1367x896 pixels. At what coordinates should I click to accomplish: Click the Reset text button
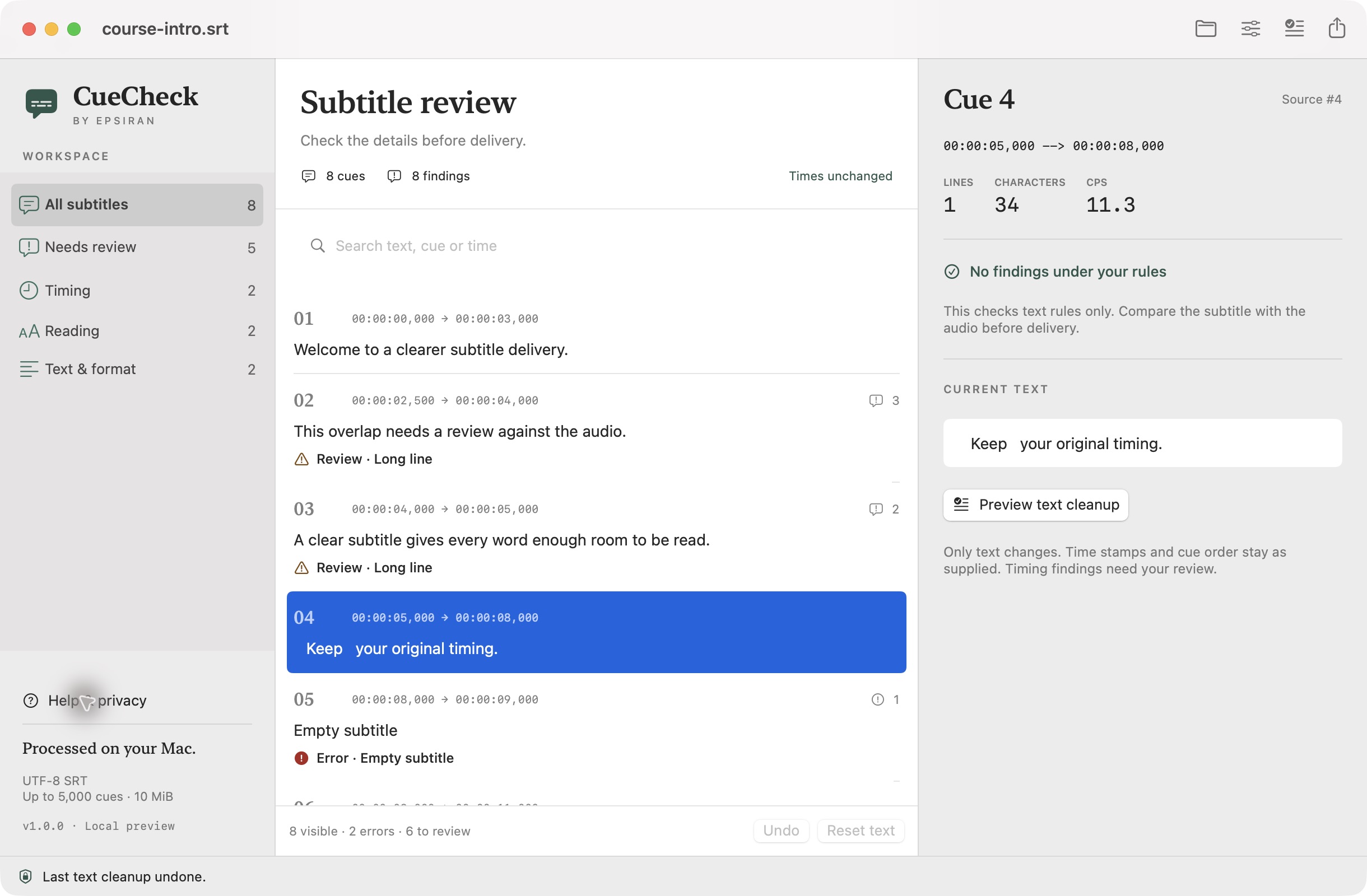click(861, 830)
